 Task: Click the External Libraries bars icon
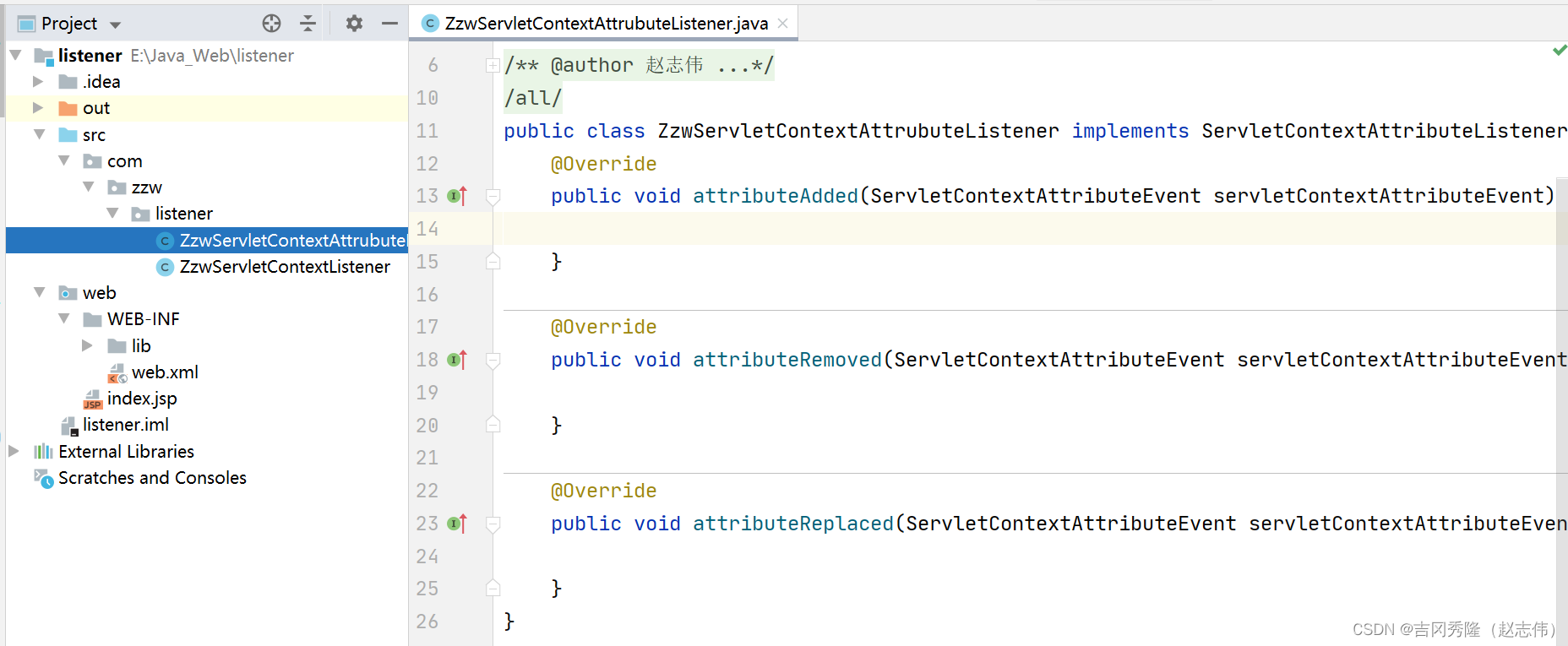pyautogui.click(x=43, y=452)
